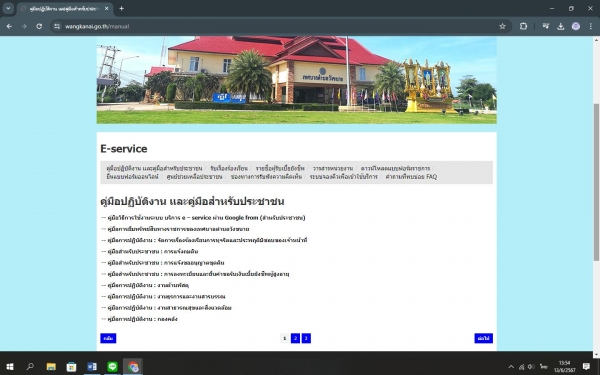Open the browser Extensions puzzle icon

523,26
